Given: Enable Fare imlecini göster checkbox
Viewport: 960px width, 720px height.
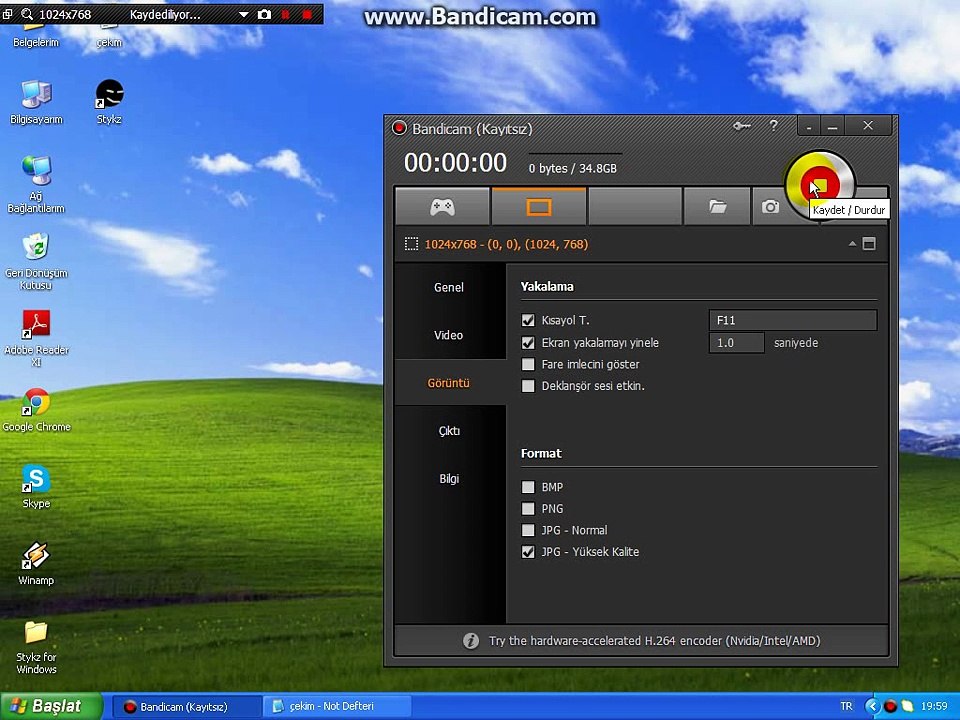Looking at the screenshot, I should pos(528,364).
